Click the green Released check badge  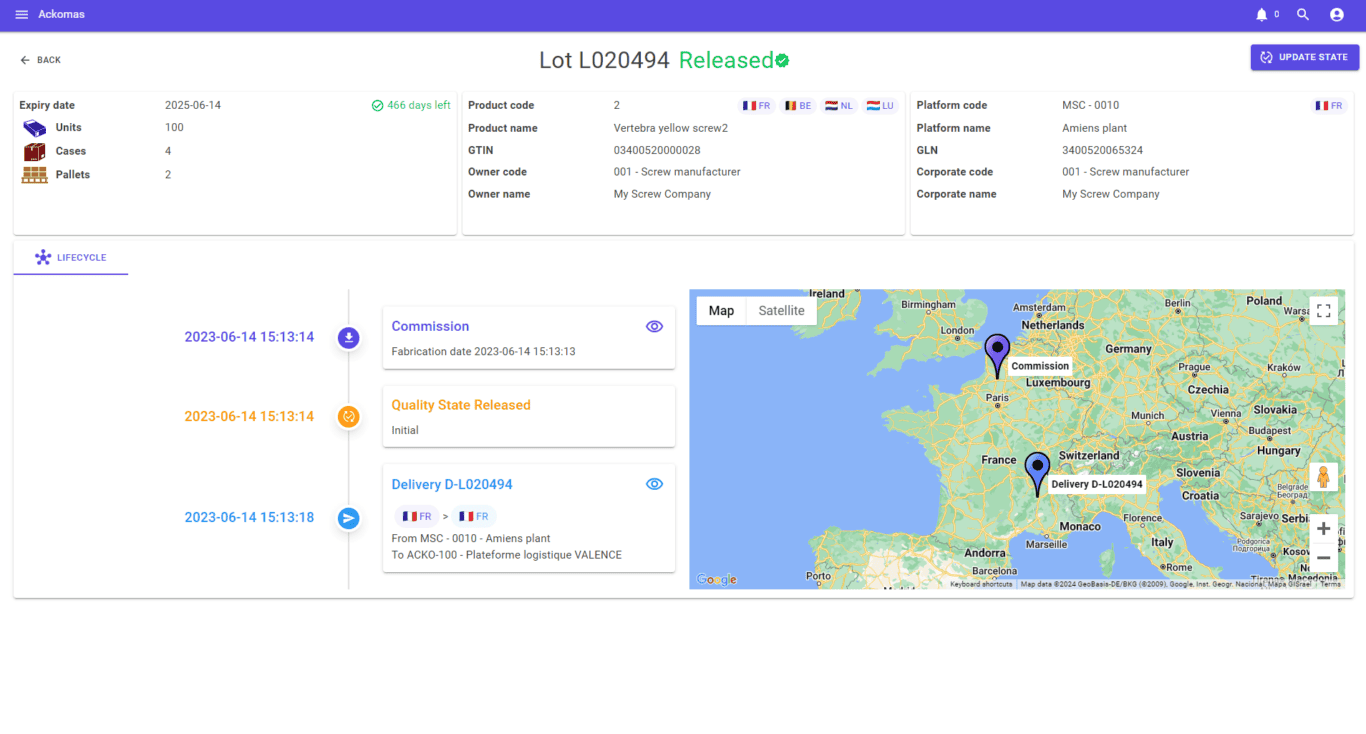(782, 60)
